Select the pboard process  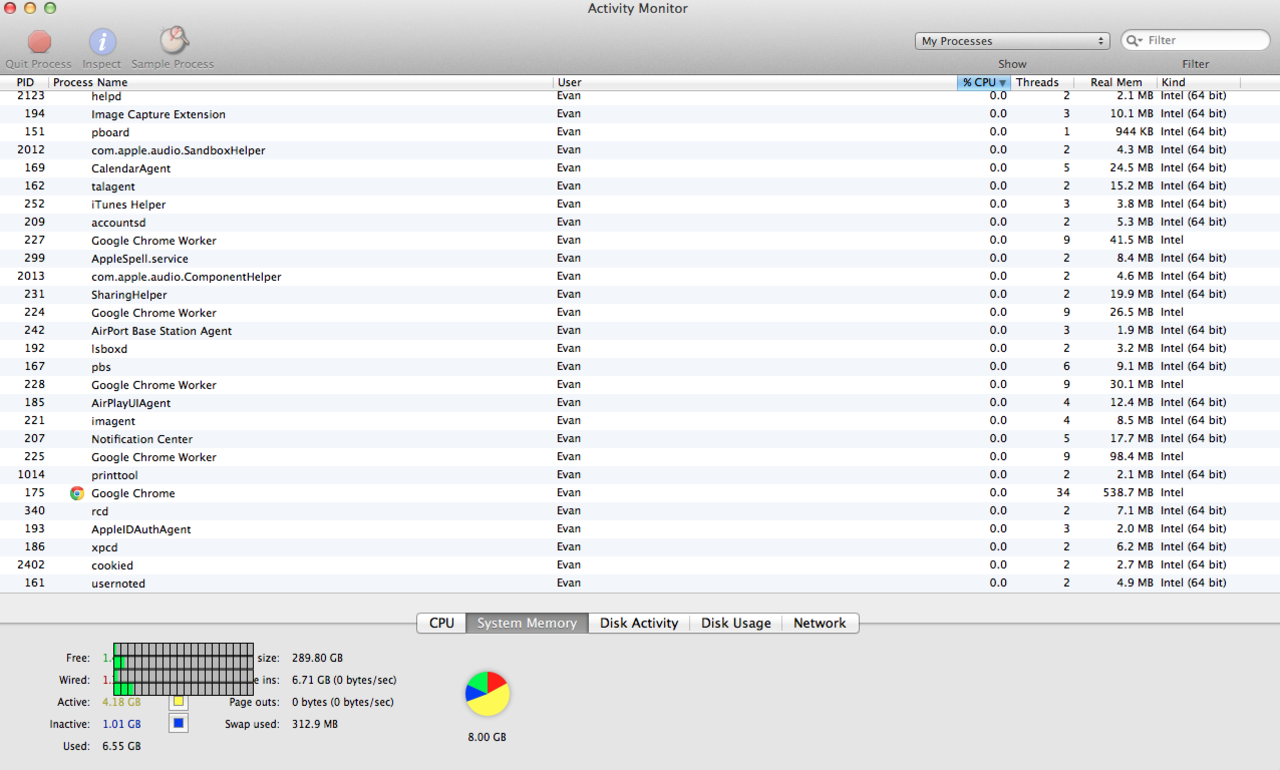point(640,132)
